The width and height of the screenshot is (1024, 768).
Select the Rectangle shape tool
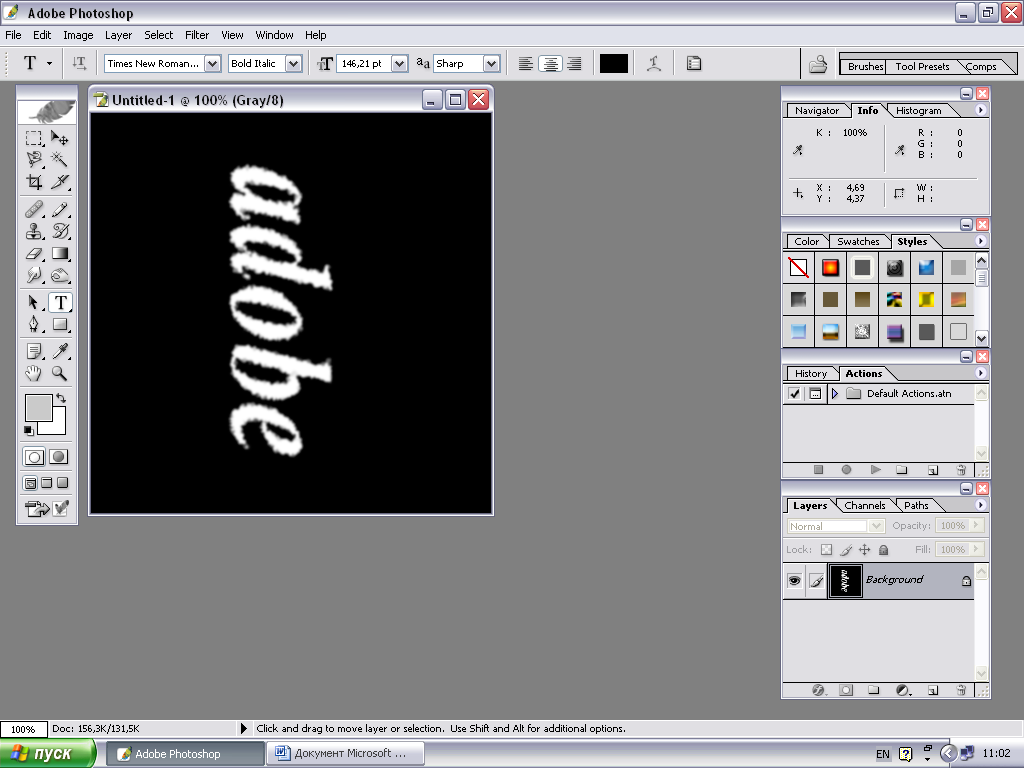59,325
